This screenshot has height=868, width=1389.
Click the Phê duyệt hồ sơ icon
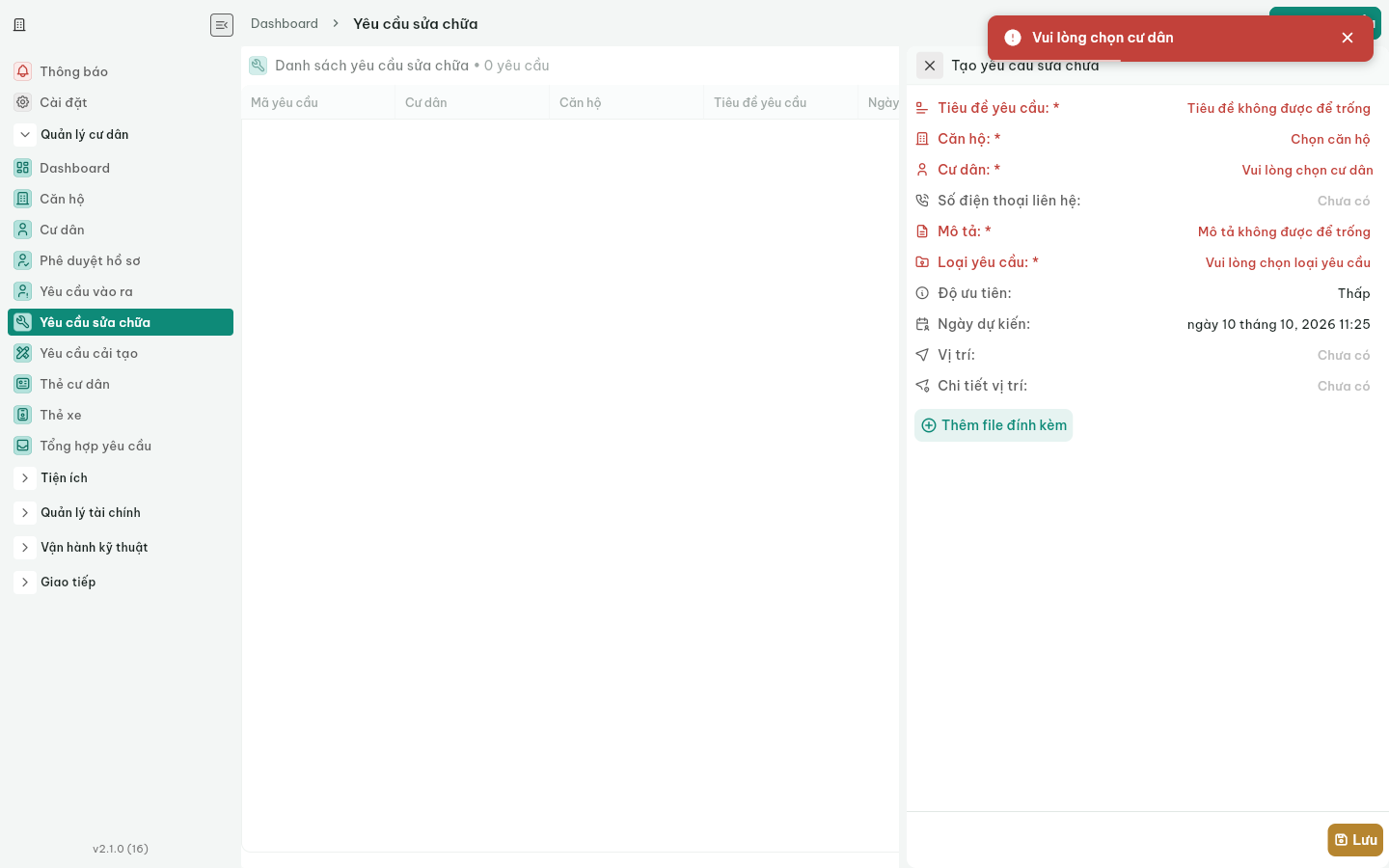click(x=23, y=260)
